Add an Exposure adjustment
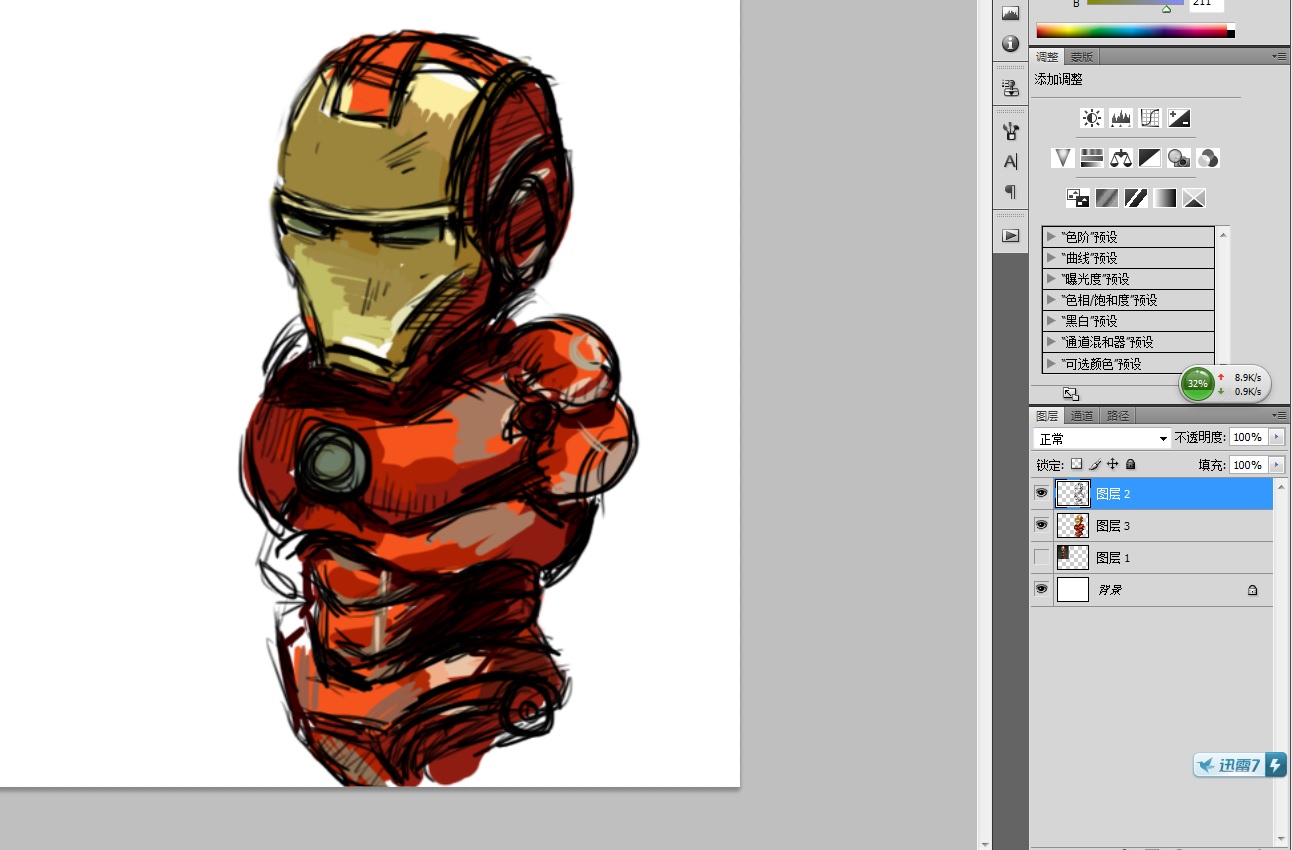The image size is (1293, 850). tap(1179, 118)
